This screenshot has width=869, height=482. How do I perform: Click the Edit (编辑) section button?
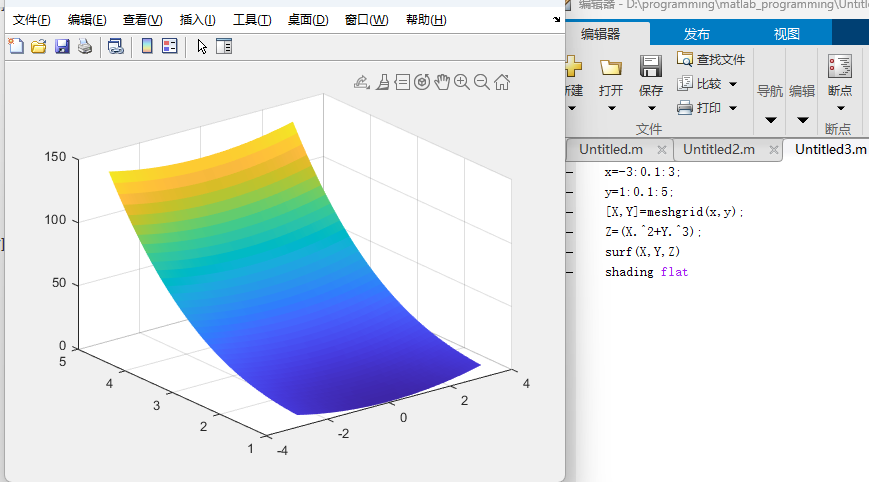(x=802, y=90)
